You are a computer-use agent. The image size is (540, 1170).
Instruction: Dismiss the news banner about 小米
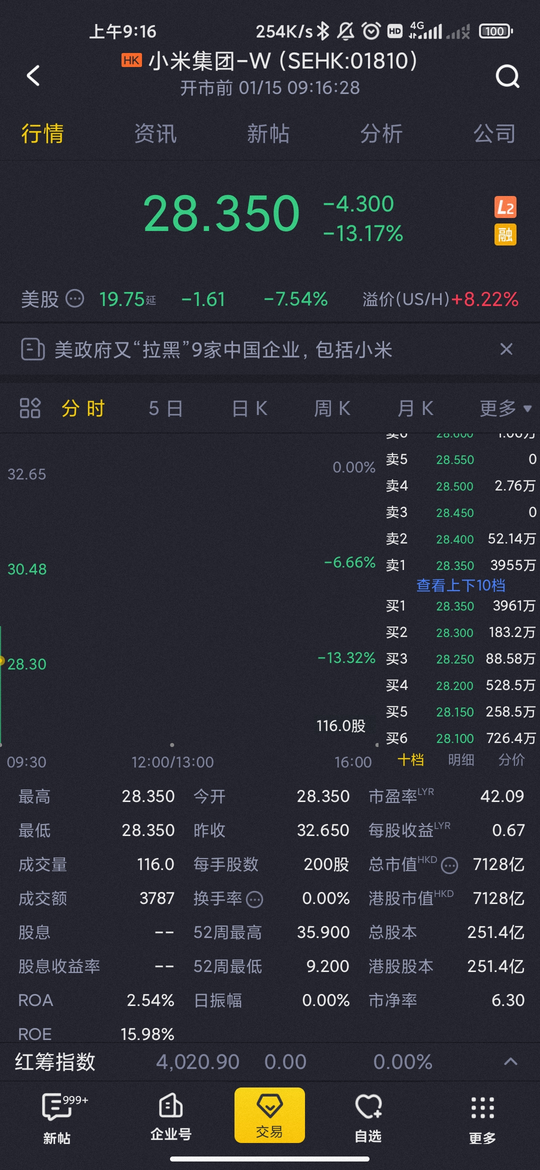506,348
